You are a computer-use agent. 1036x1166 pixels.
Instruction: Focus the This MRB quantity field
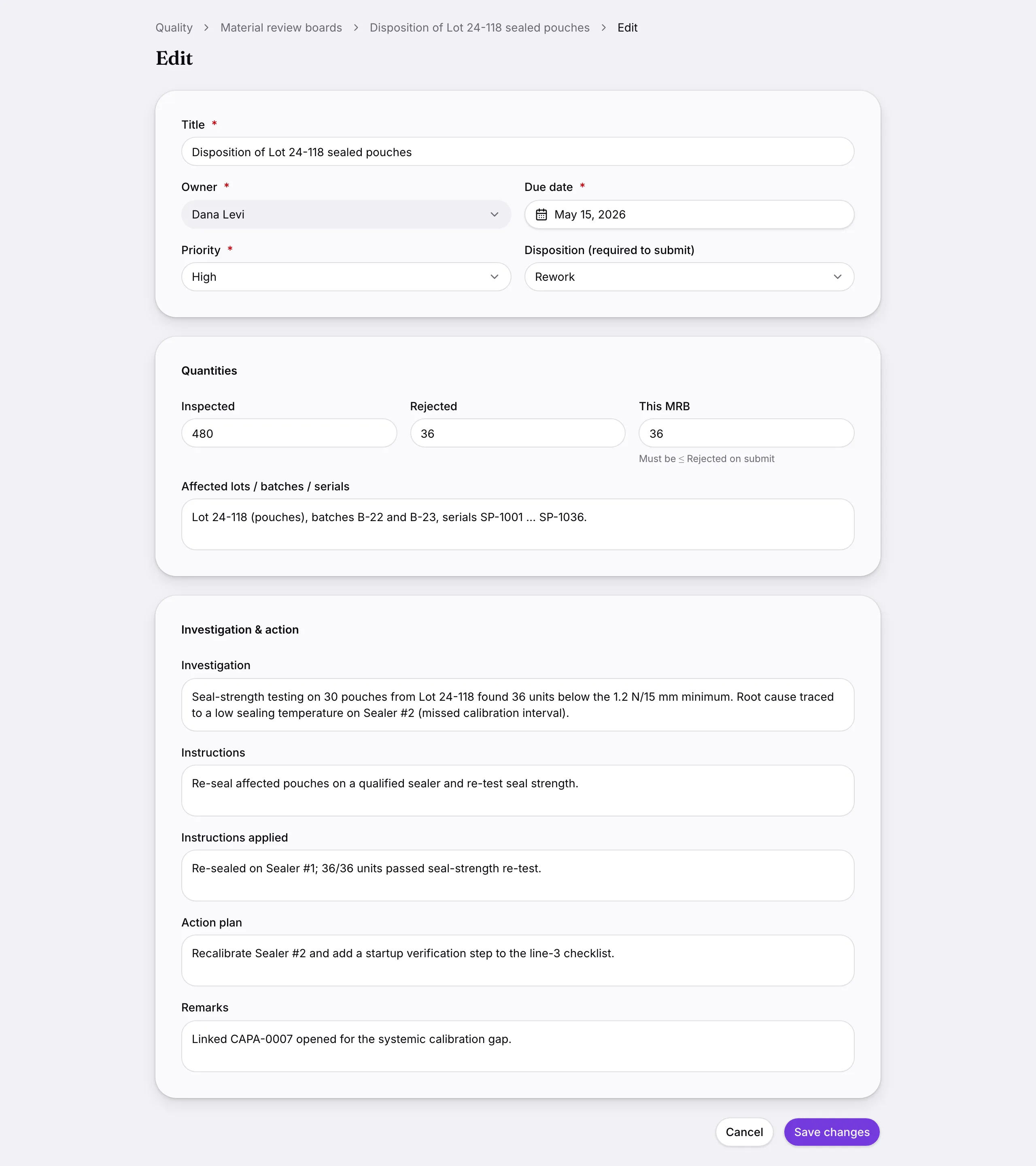tap(746, 433)
